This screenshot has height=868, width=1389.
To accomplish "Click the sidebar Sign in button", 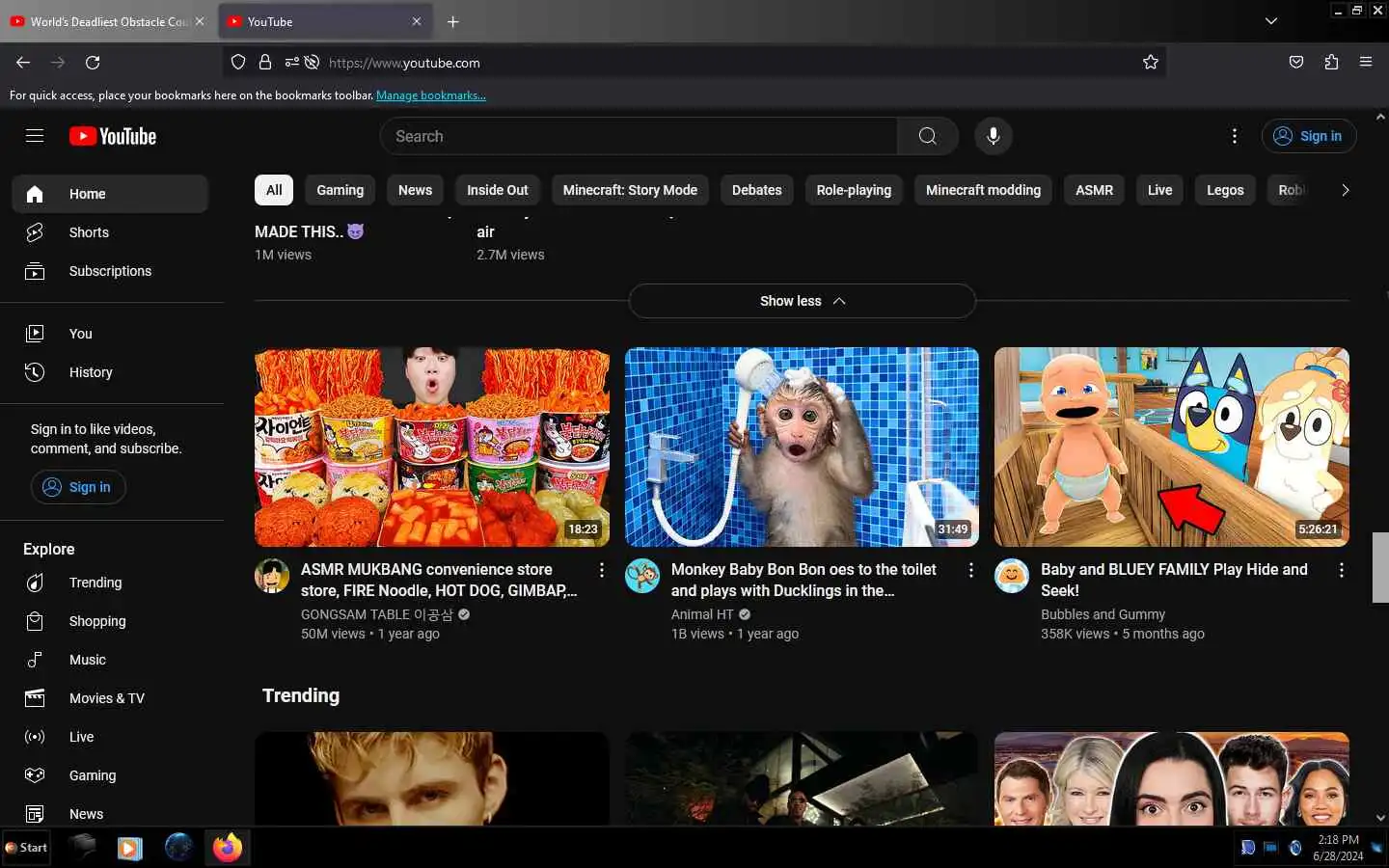I will click(78, 487).
